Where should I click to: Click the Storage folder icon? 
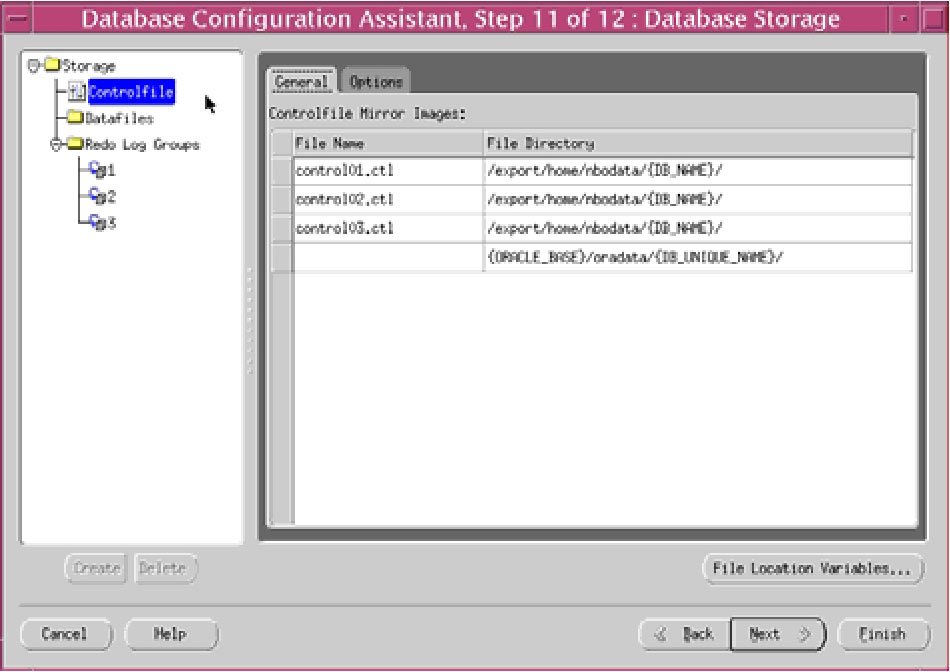(x=52, y=64)
